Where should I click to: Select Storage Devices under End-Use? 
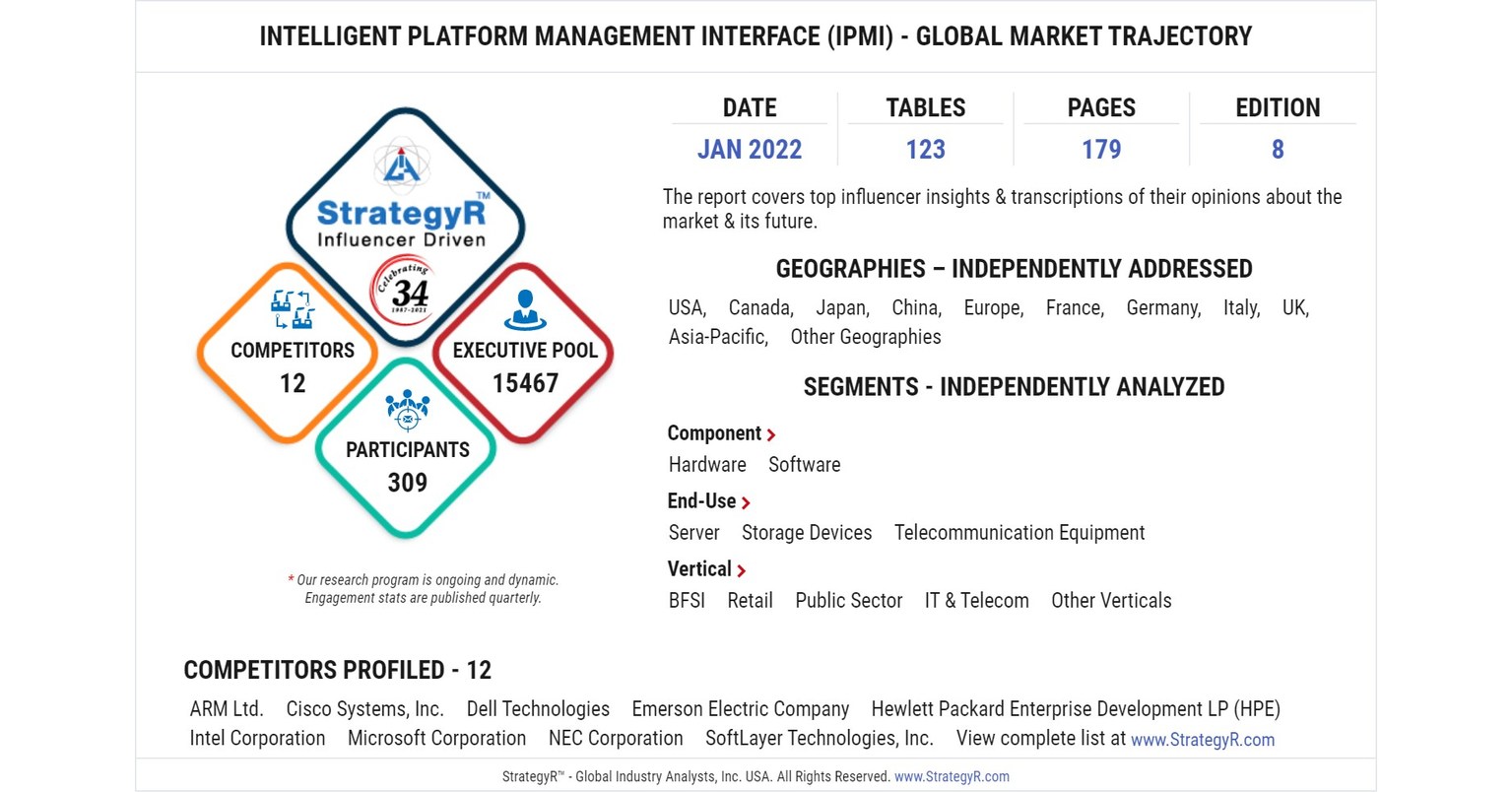[807, 533]
